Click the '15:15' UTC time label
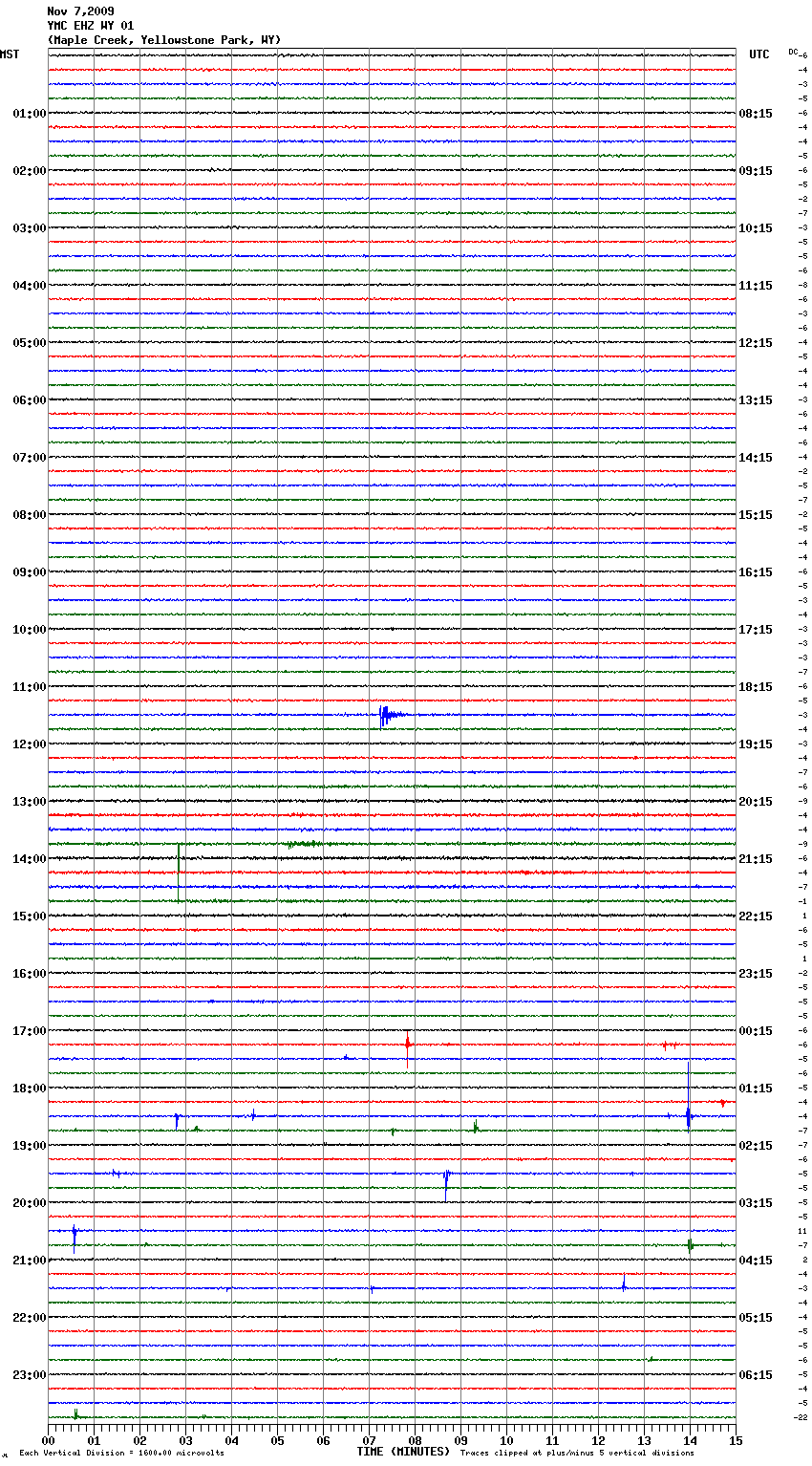Screen dimensions: 812x1466 (x=756, y=515)
